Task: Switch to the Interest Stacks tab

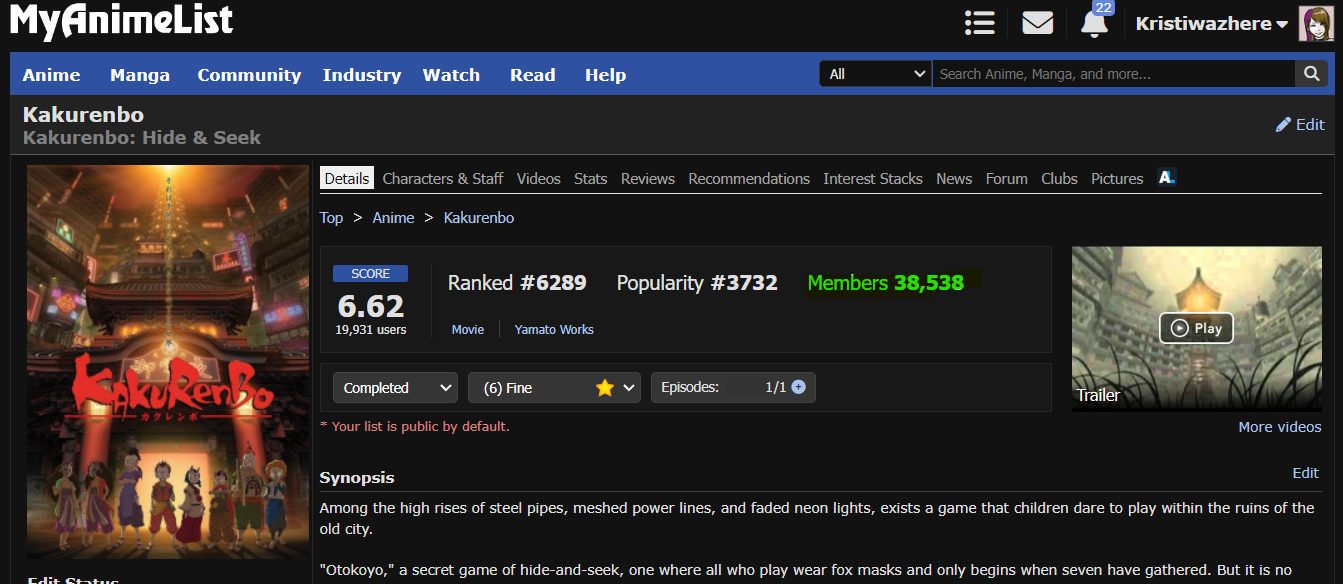Action: pyautogui.click(x=873, y=178)
